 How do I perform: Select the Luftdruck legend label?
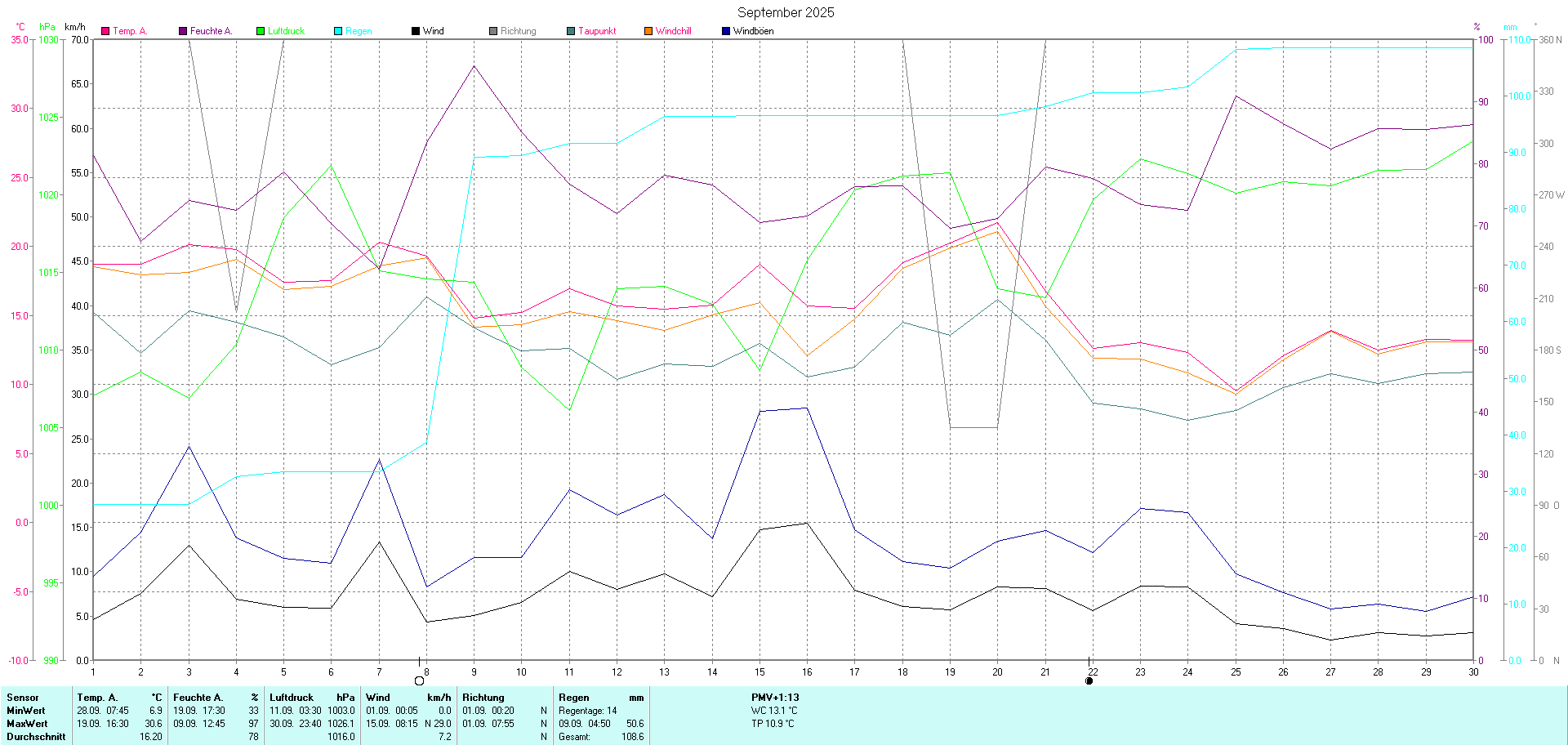click(286, 31)
